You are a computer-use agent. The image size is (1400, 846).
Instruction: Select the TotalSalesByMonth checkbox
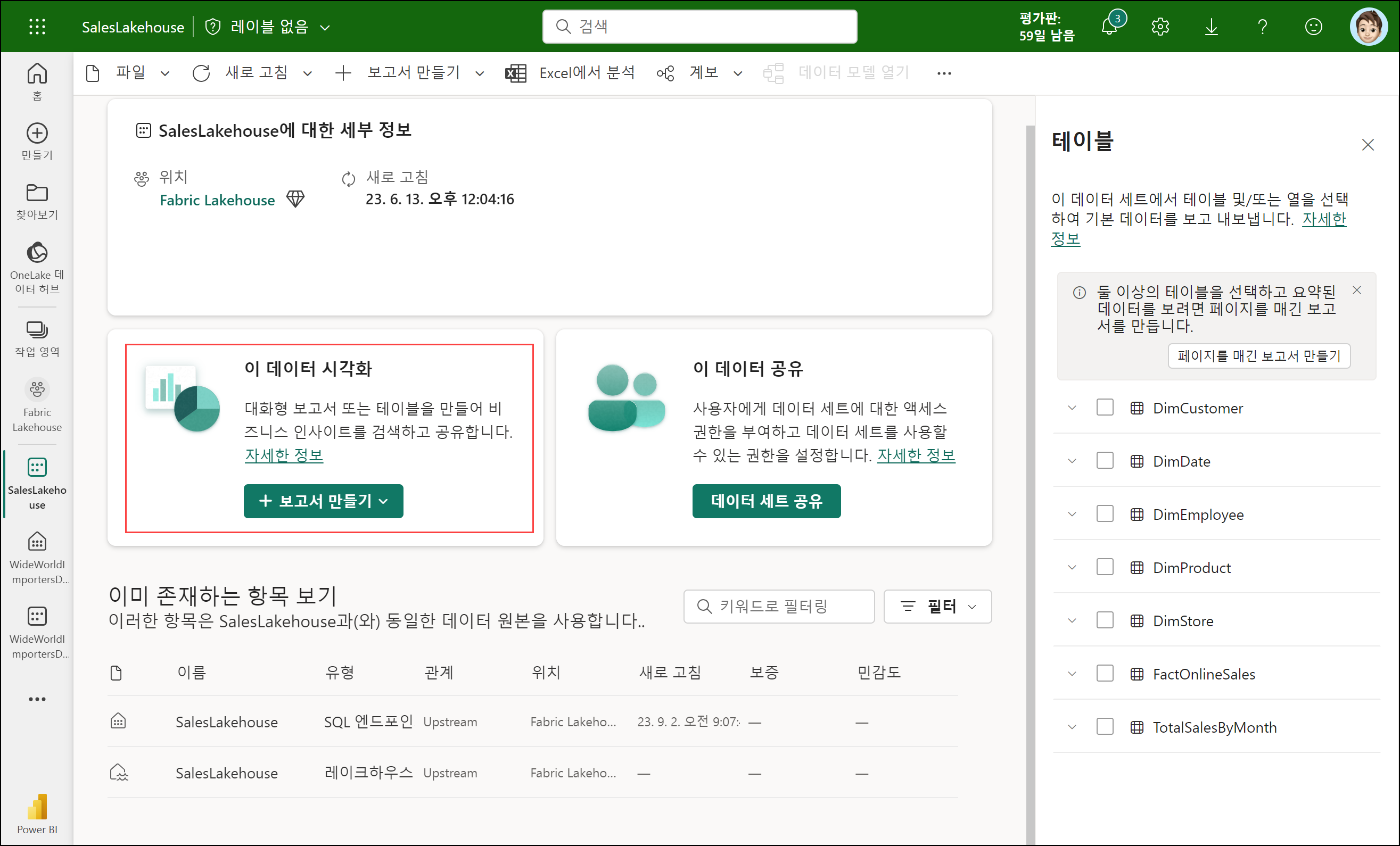coord(1105,727)
